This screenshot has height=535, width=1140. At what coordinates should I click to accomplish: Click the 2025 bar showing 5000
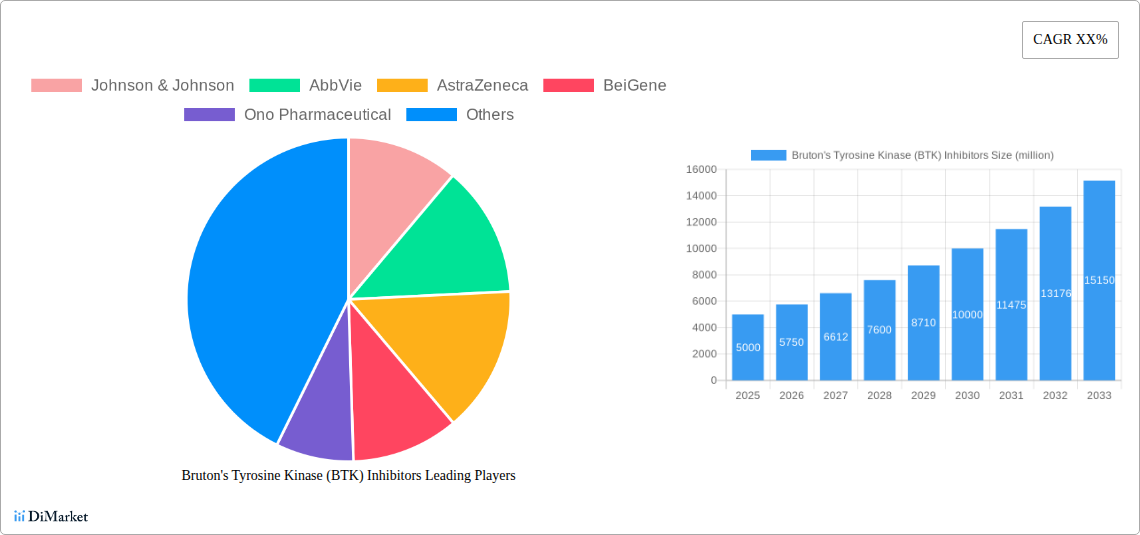pyautogui.click(x=748, y=347)
